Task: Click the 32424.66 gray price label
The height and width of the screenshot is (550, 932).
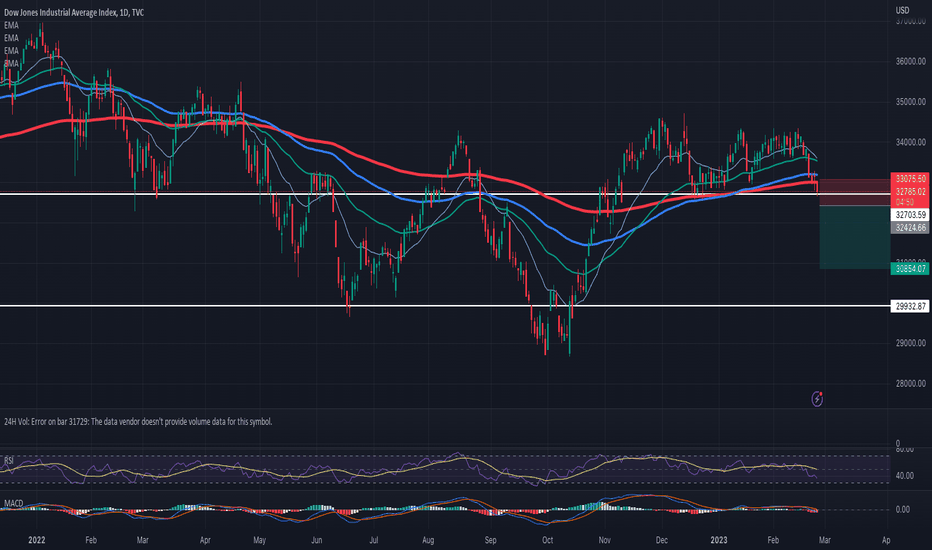Action: click(910, 228)
